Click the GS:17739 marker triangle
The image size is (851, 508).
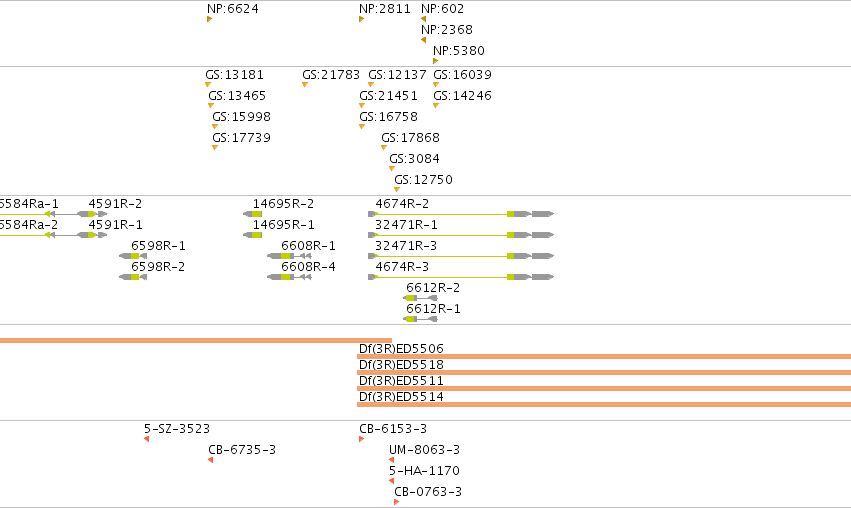pyautogui.click(x=215, y=148)
